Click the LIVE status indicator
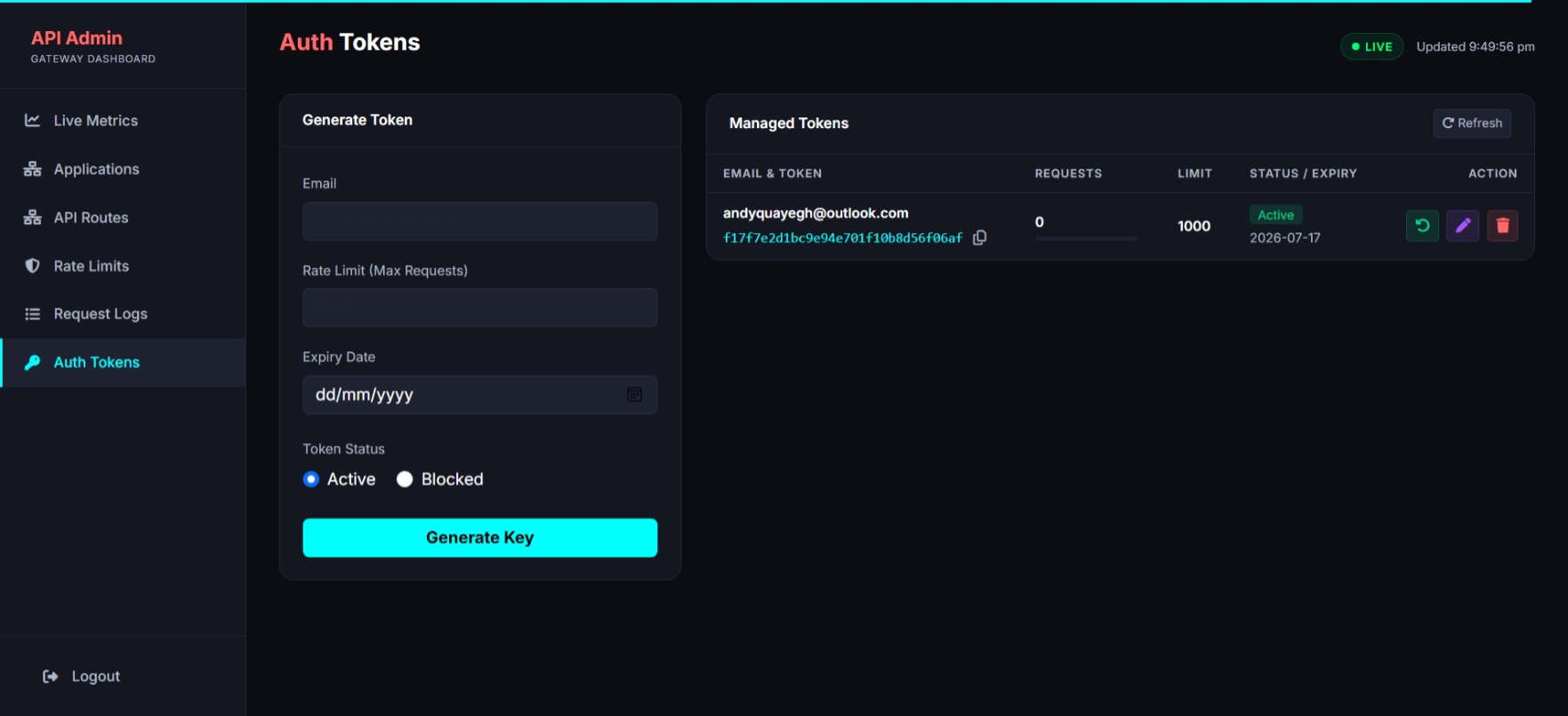 tap(1372, 46)
